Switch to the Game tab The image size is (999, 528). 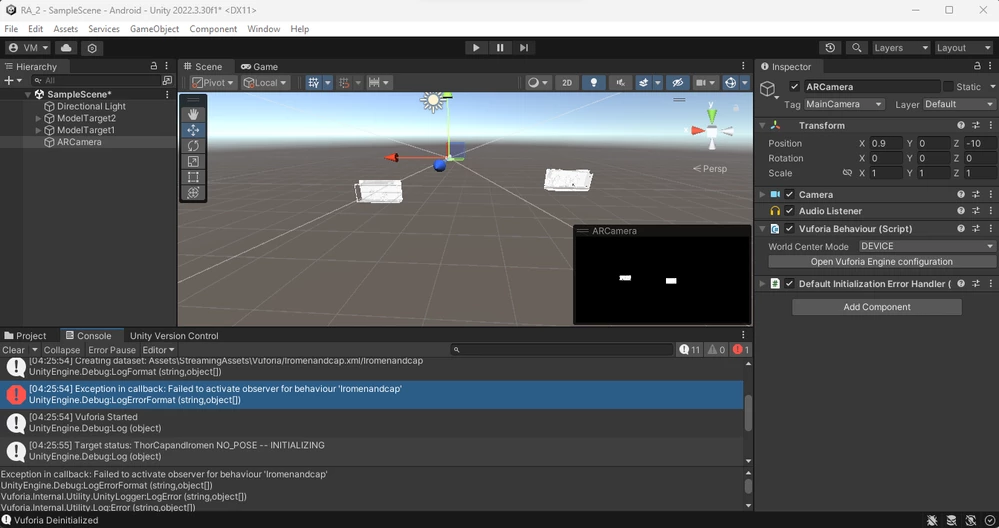[259, 66]
